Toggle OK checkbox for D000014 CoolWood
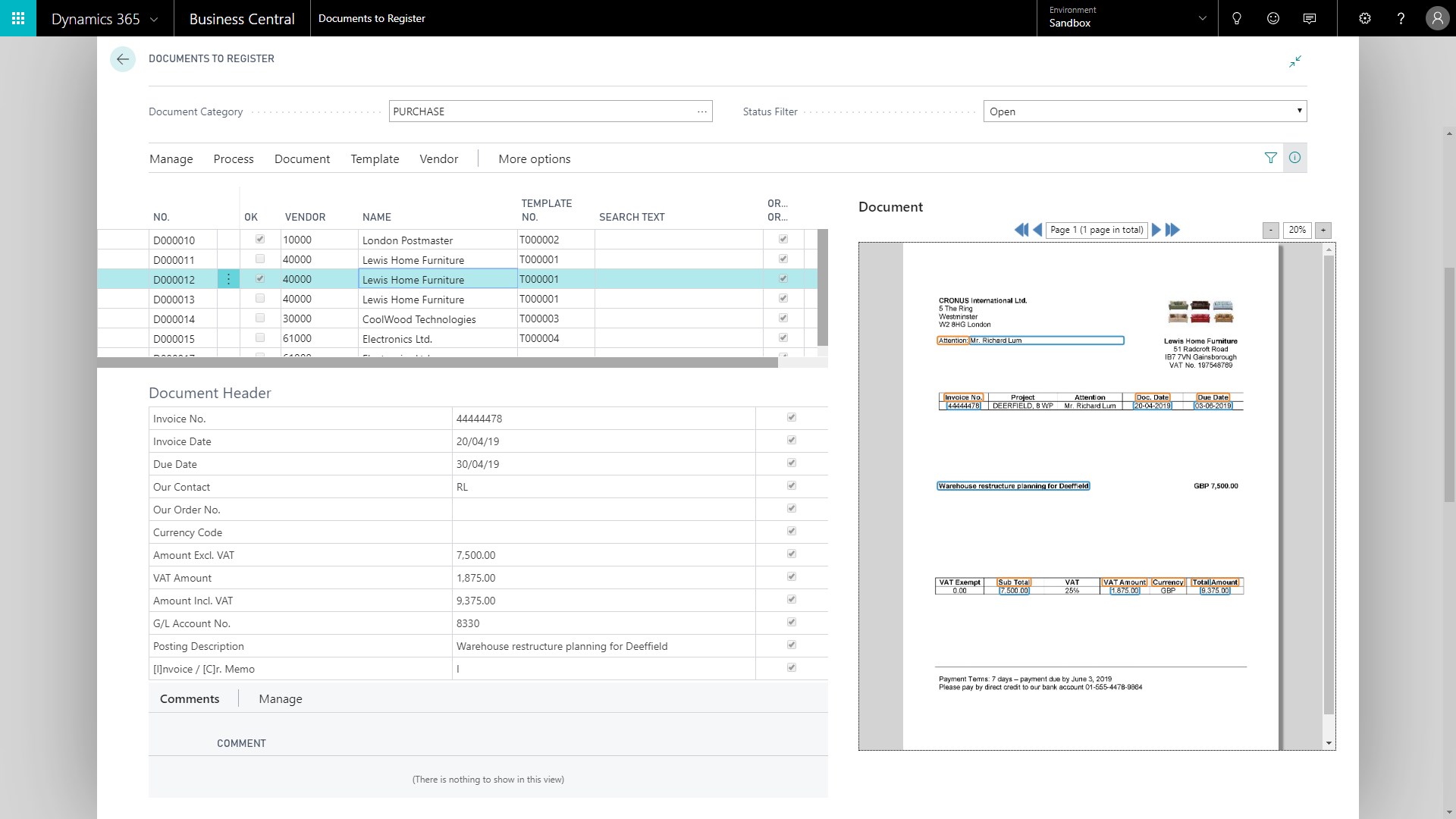The height and width of the screenshot is (819, 1456). (x=260, y=318)
